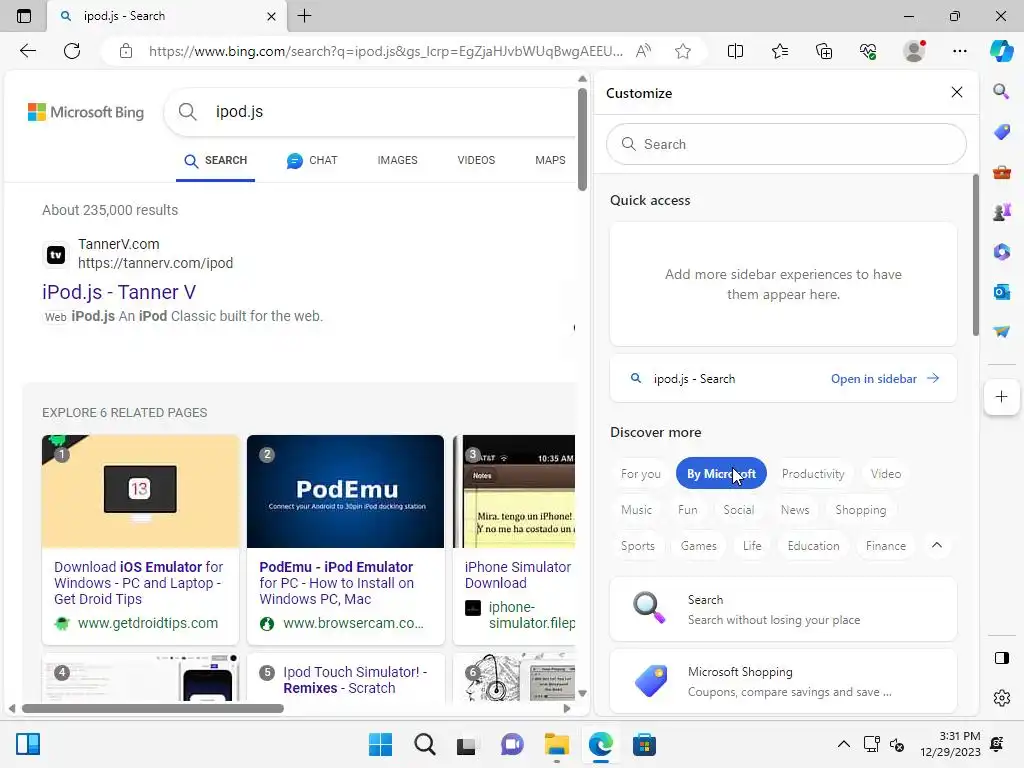Close the ipod.js - Search tab

pyautogui.click(x=272, y=16)
